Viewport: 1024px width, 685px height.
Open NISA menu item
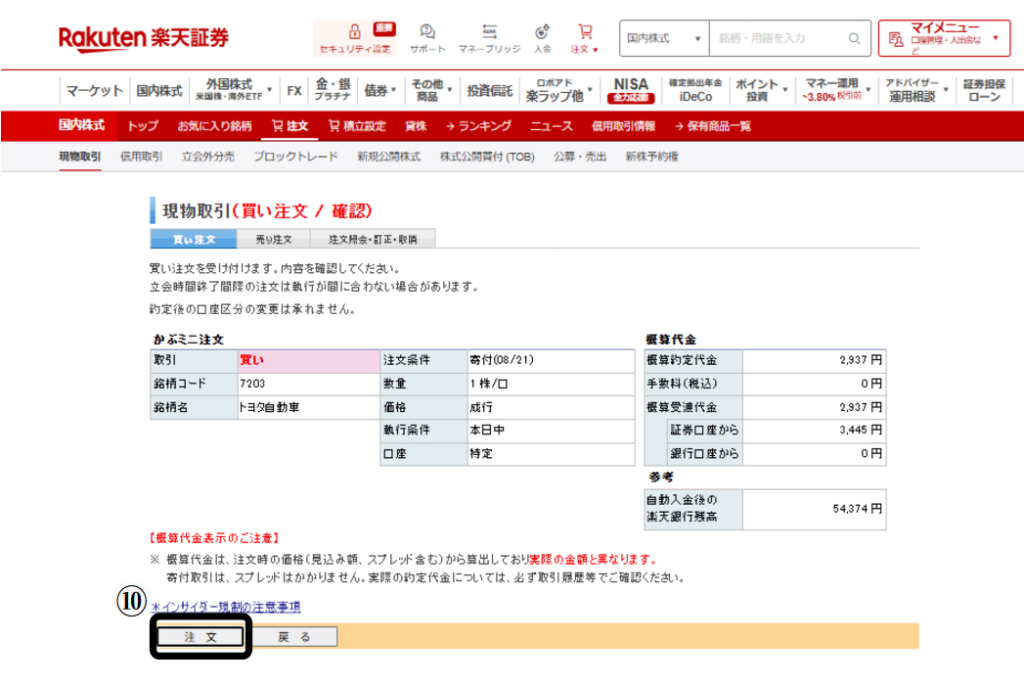[631, 90]
